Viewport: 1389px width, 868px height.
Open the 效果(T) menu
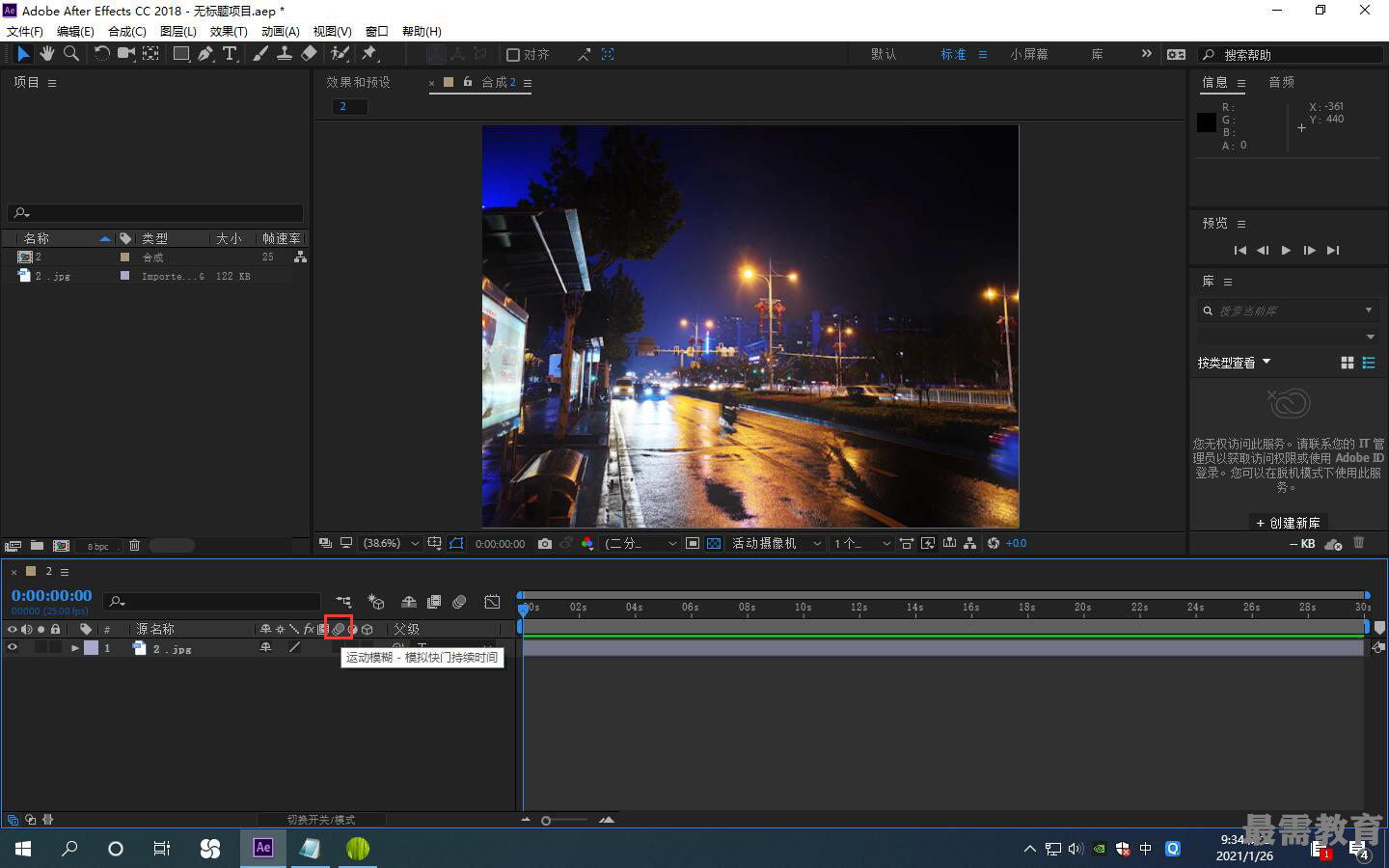[x=229, y=31]
